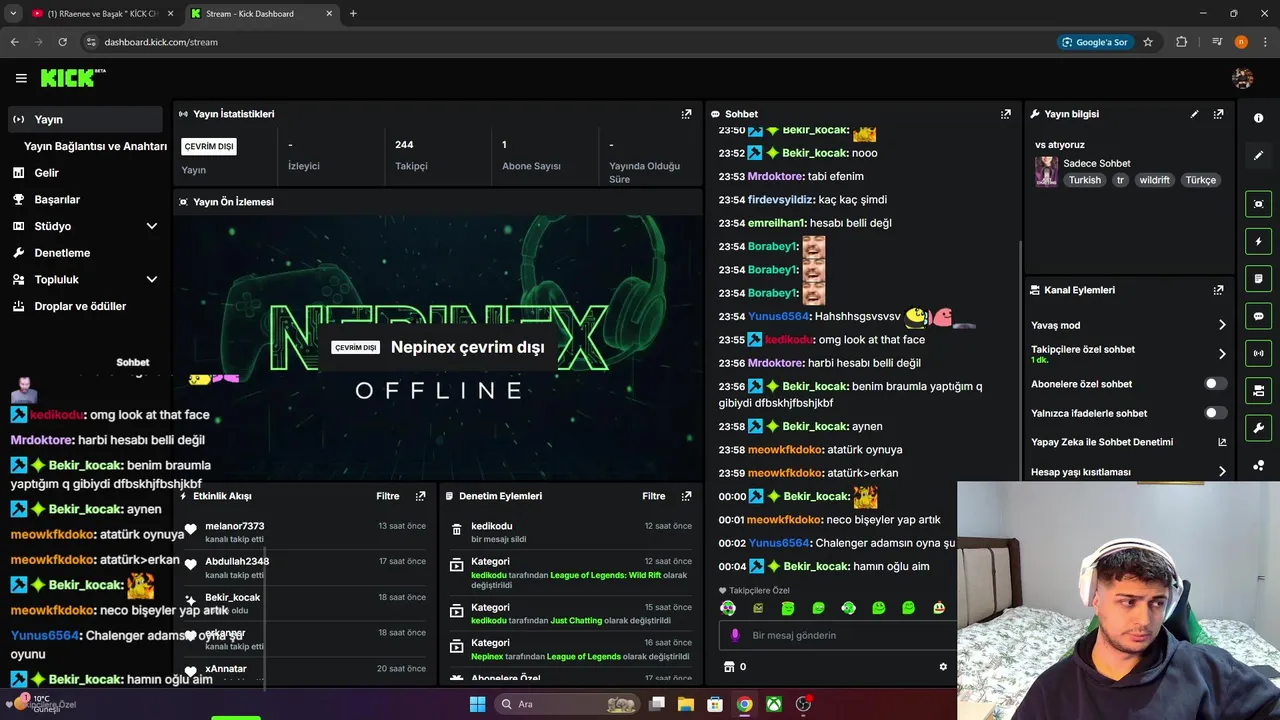The width and height of the screenshot is (1280, 720).
Task: Open Microsoft Store from the taskbar
Action: 715,704
